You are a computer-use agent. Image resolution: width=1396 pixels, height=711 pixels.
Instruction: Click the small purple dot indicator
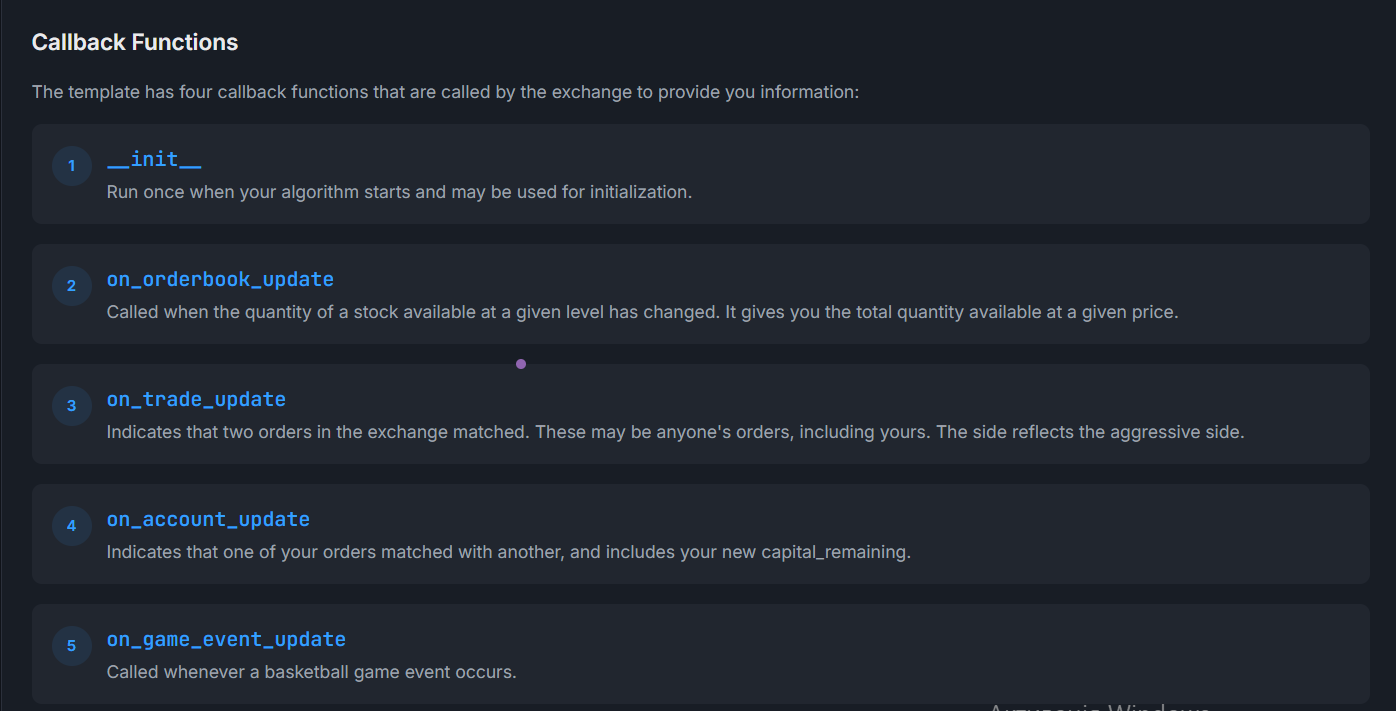pos(521,364)
